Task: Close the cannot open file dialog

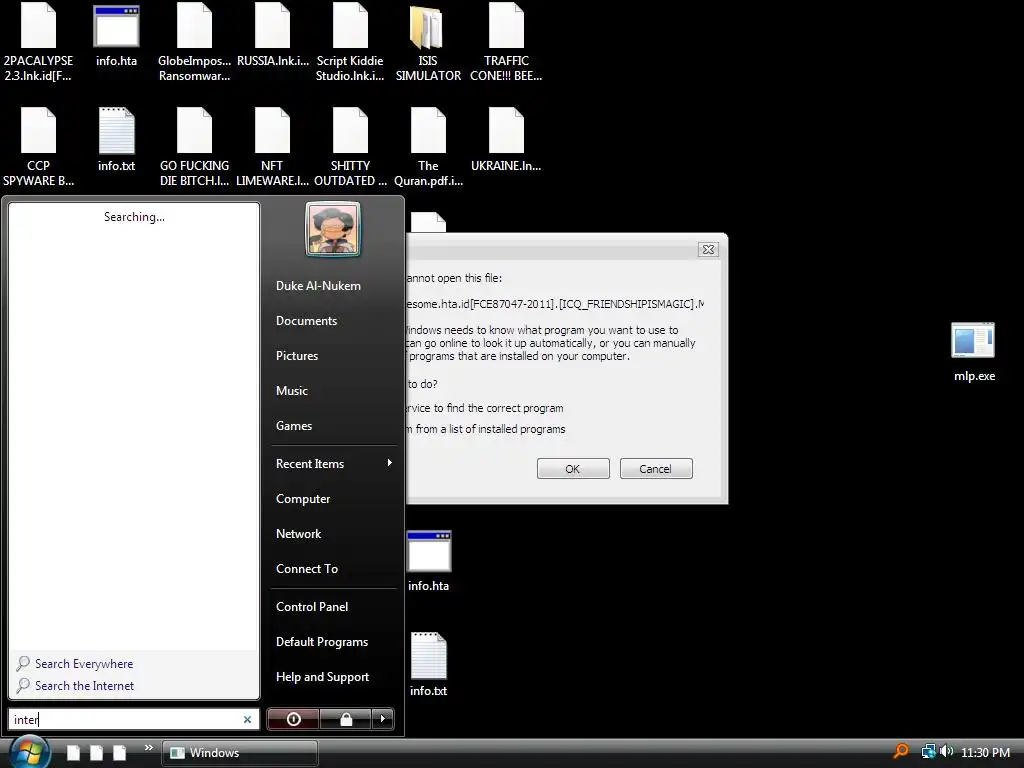Action: pos(708,249)
